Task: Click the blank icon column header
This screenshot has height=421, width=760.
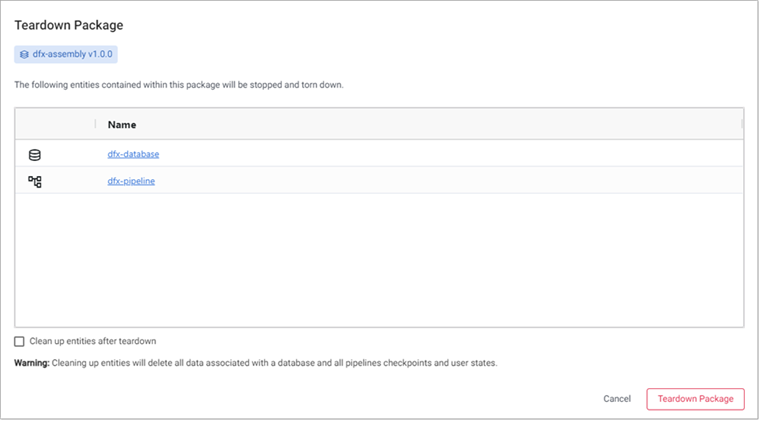Action: click(55, 125)
